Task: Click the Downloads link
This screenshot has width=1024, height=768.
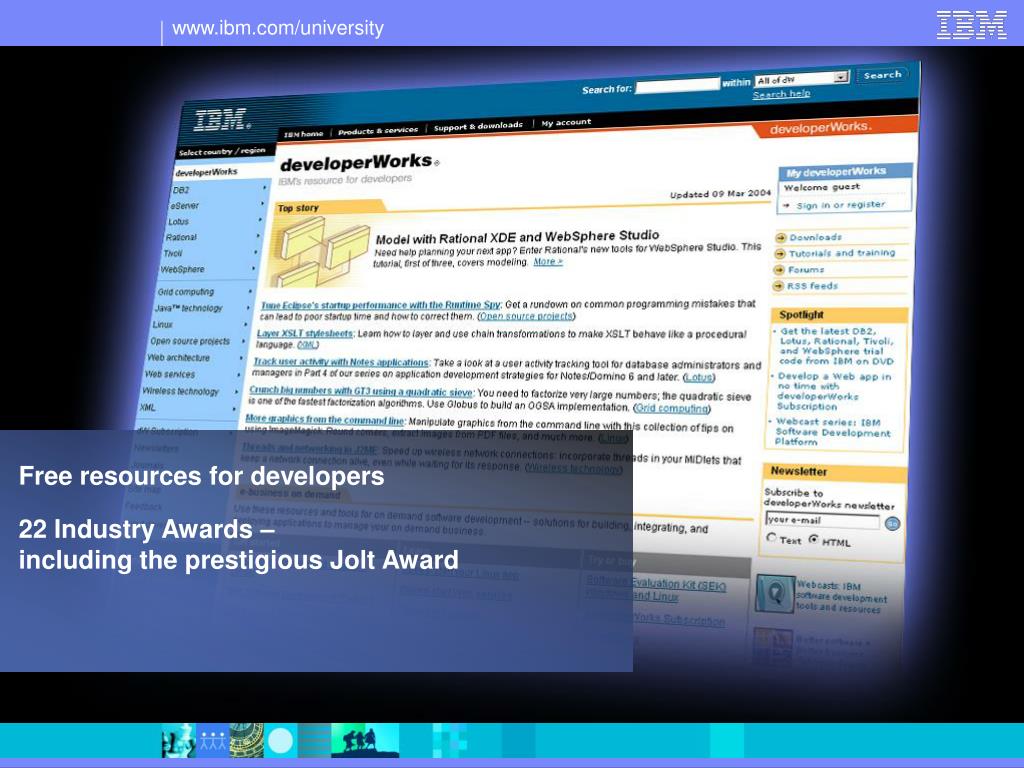Action: [x=815, y=237]
